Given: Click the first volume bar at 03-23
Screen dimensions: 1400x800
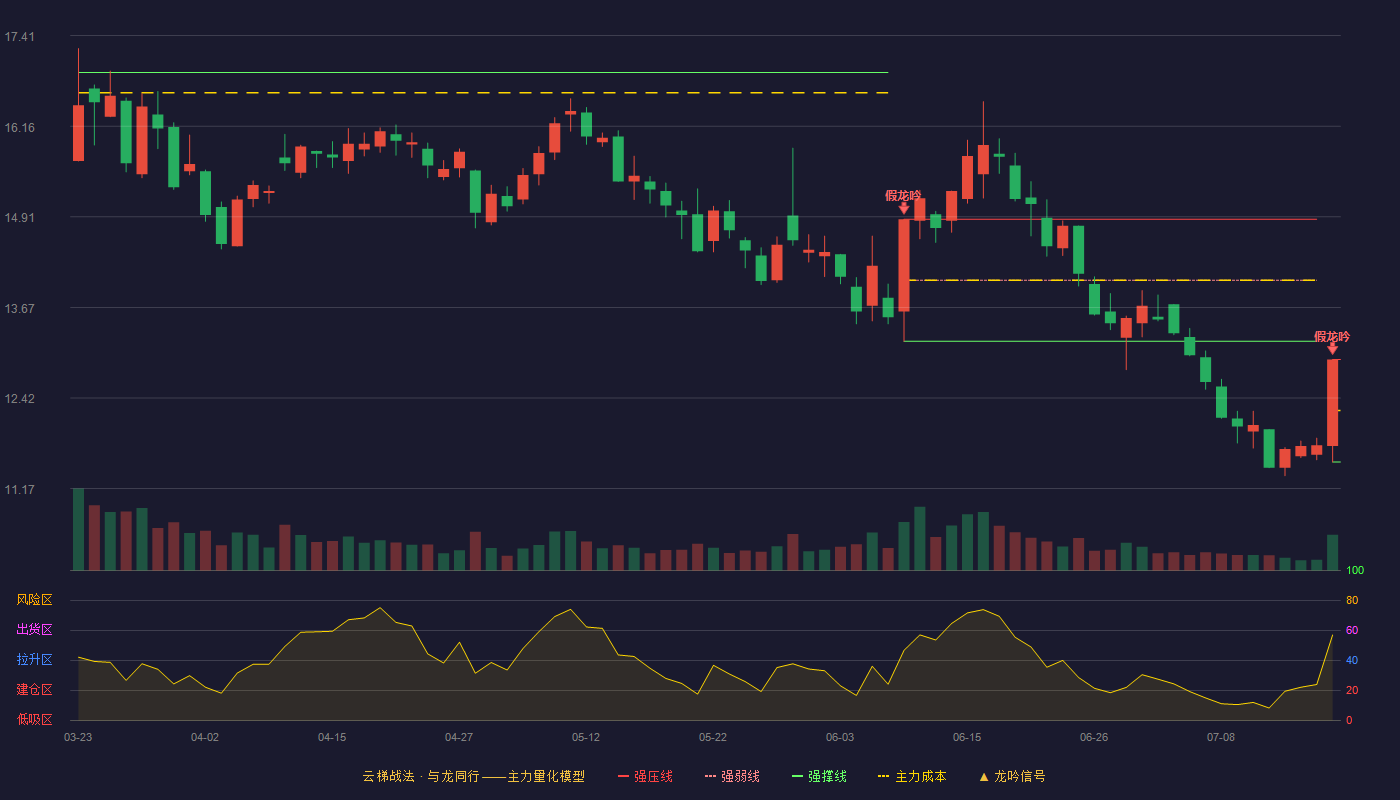Looking at the screenshot, I should [x=78, y=529].
